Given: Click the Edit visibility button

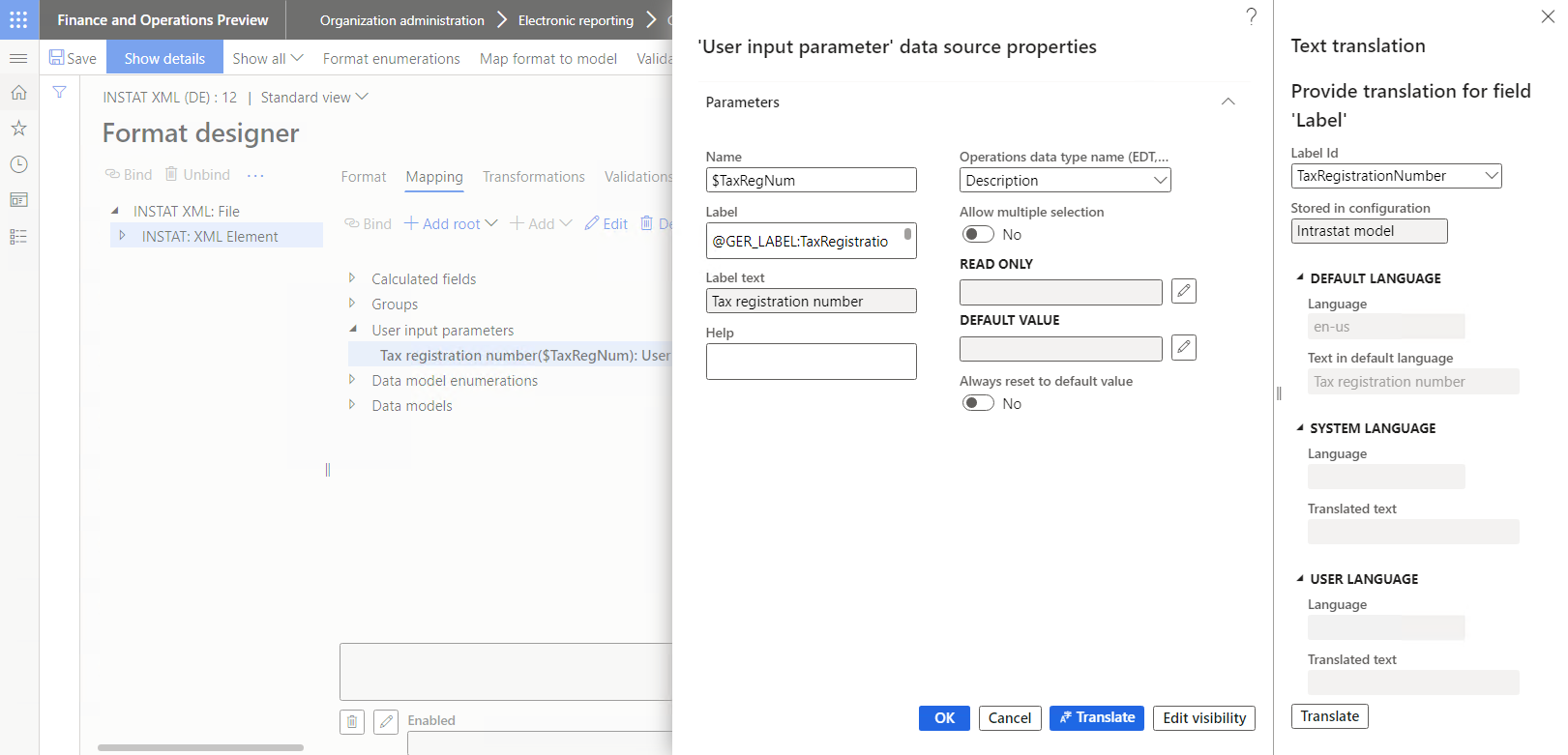Looking at the screenshot, I should 1203,718.
